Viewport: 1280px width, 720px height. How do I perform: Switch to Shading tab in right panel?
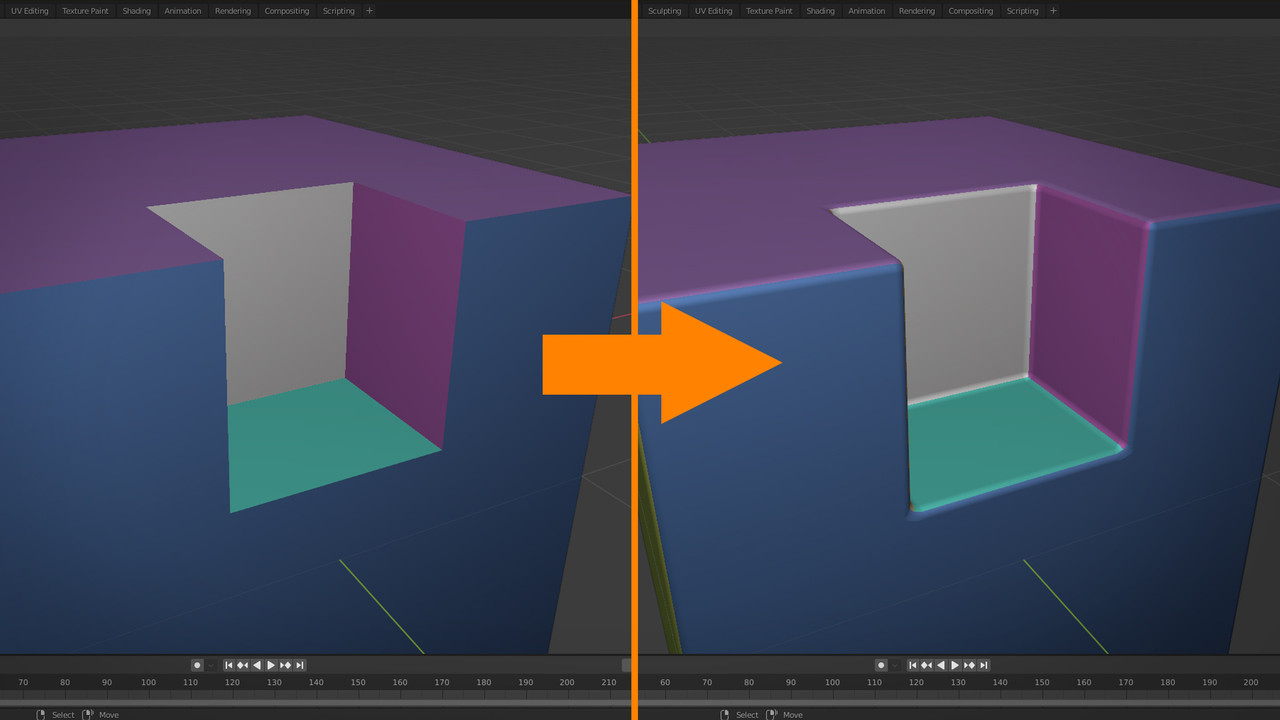coord(820,11)
